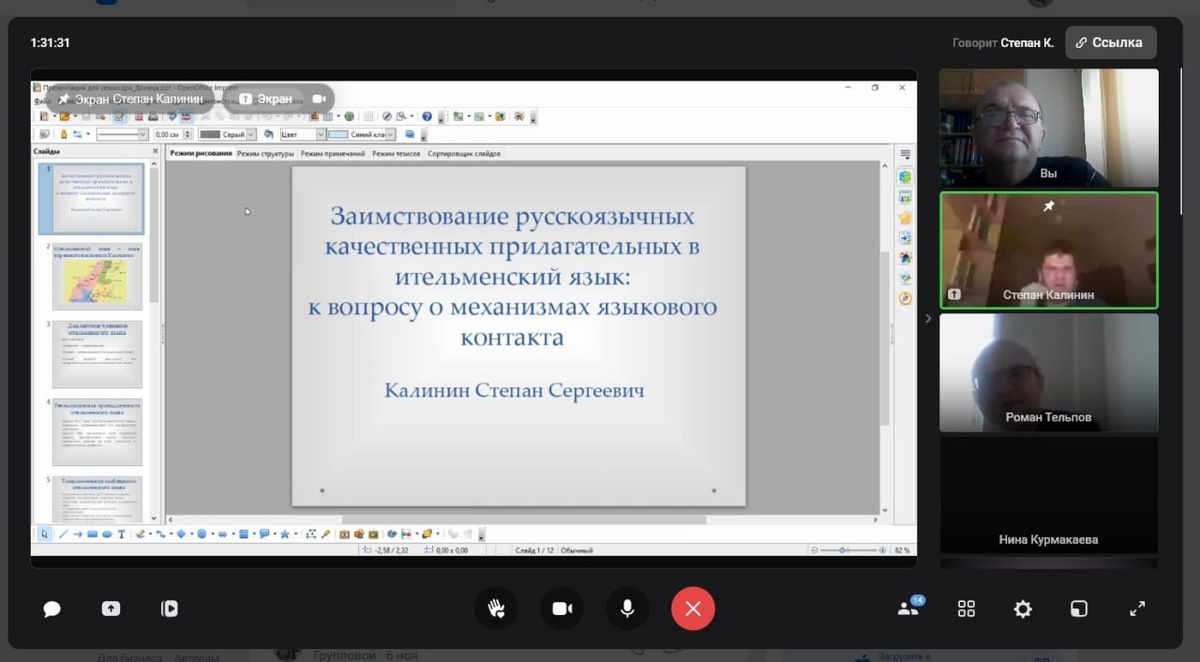
Task: Switch to the camera source icon
Action: 320,99
